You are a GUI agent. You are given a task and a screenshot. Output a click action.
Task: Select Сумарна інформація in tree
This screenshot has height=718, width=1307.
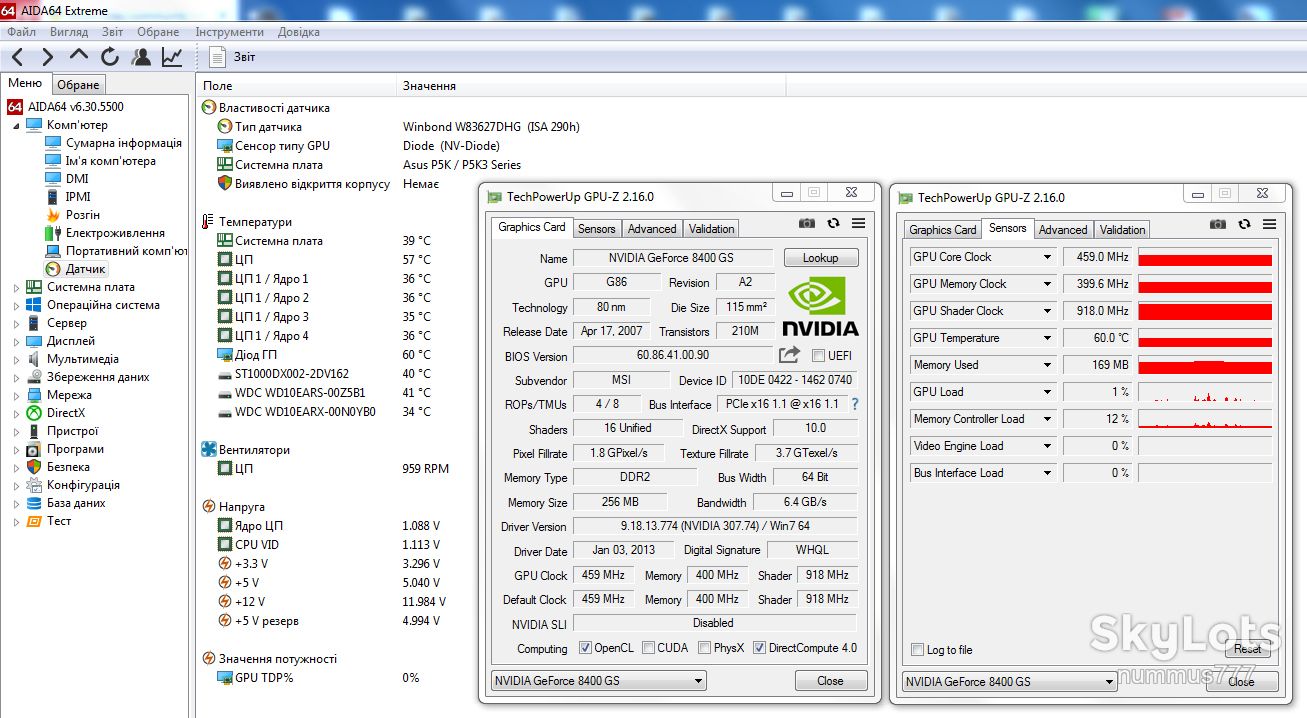[123, 143]
